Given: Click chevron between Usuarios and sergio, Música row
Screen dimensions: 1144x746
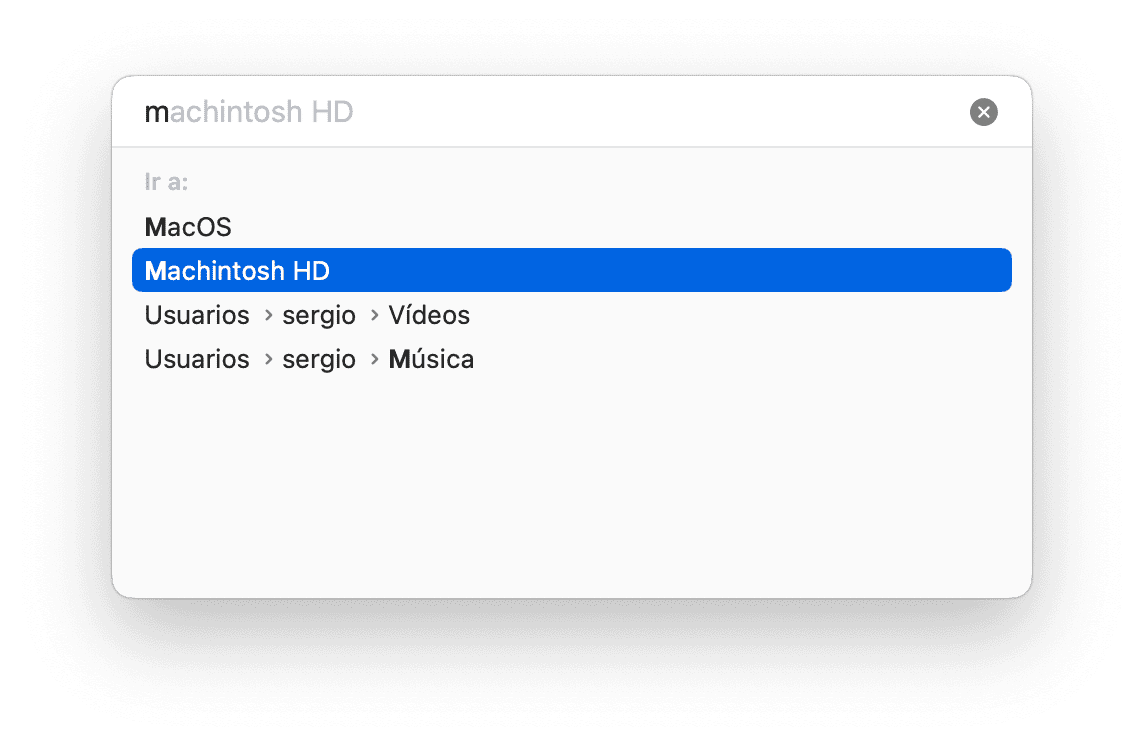Looking at the screenshot, I should click(268, 359).
